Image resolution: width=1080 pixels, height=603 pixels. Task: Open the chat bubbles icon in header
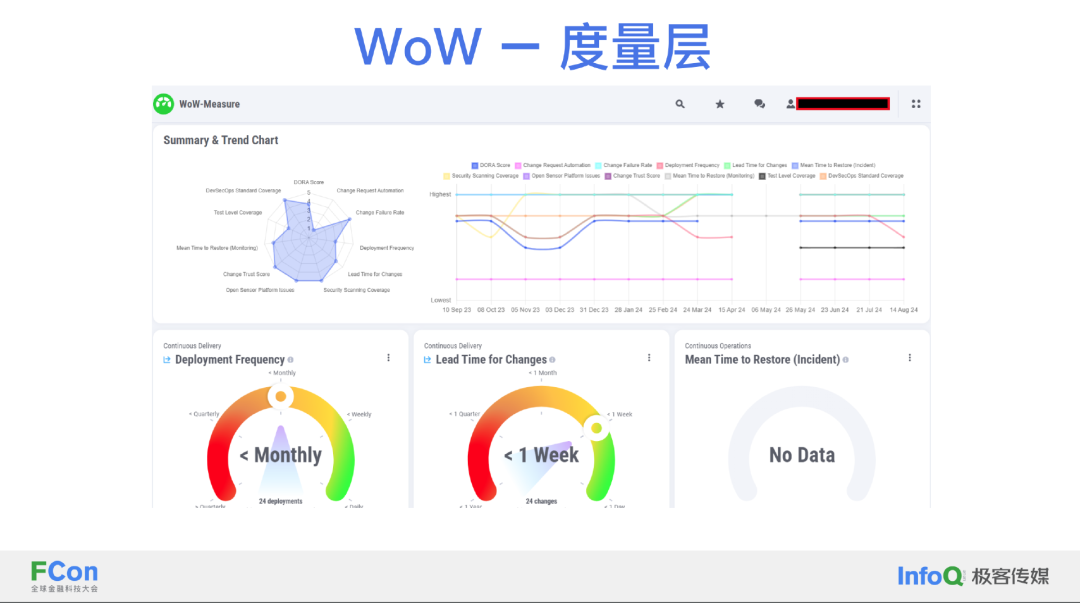(x=759, y=104)
